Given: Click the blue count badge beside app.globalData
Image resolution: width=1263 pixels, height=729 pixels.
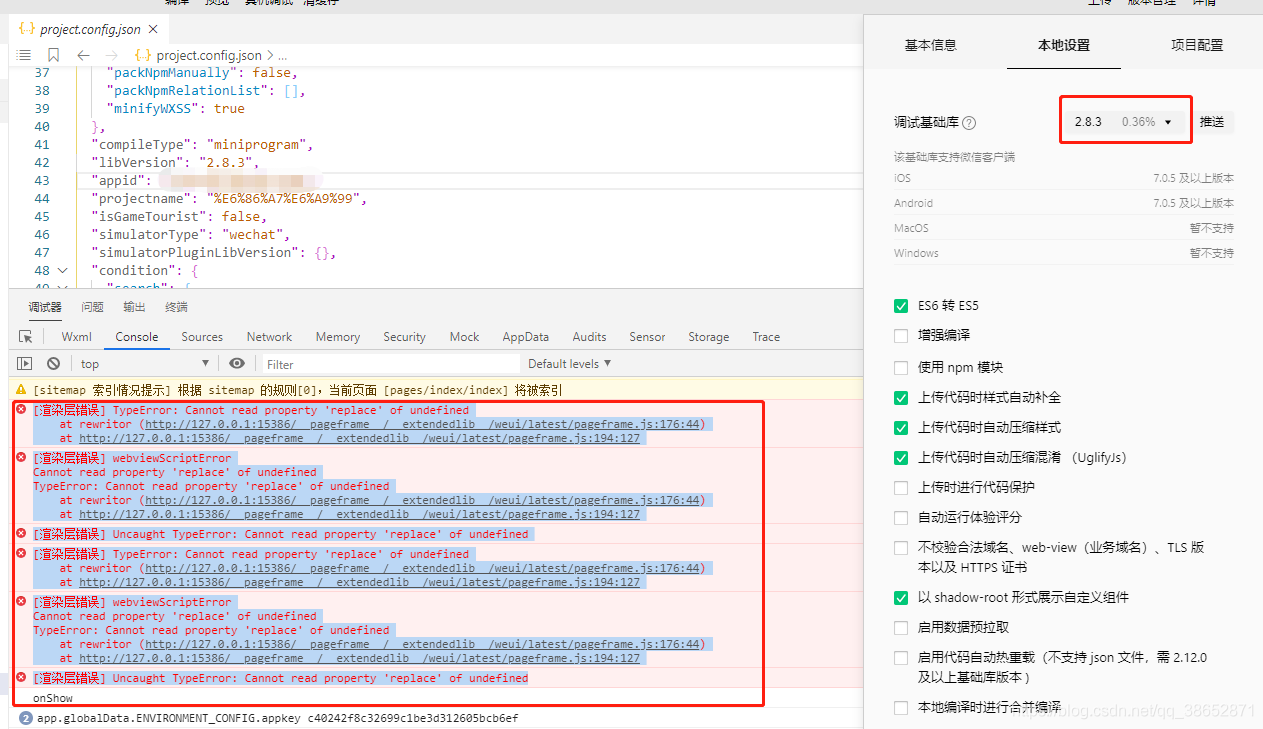Looking at the screenshot, I should pos(26,718).
